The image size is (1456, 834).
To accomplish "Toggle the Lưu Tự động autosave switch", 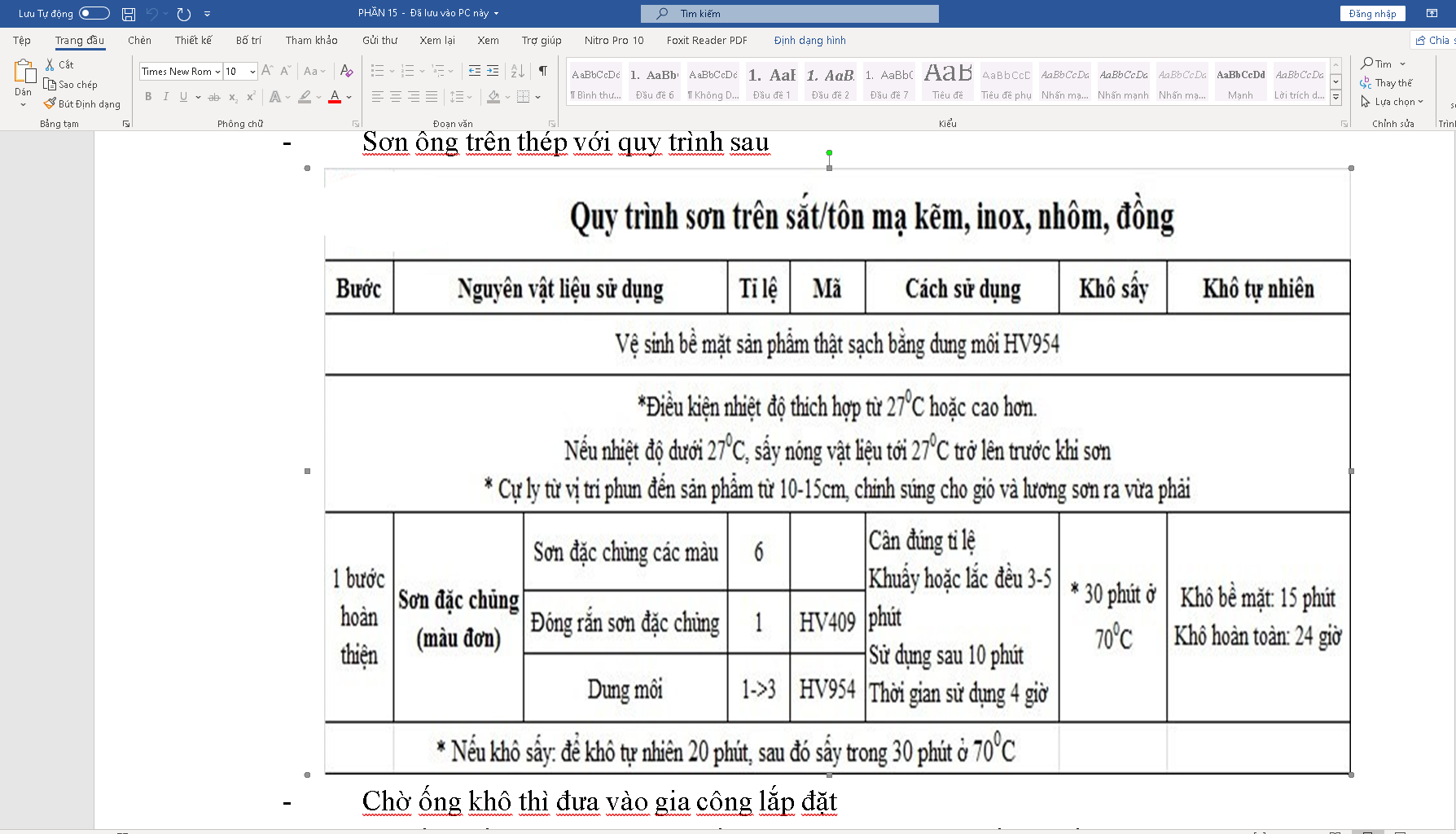I will point(94,13).
